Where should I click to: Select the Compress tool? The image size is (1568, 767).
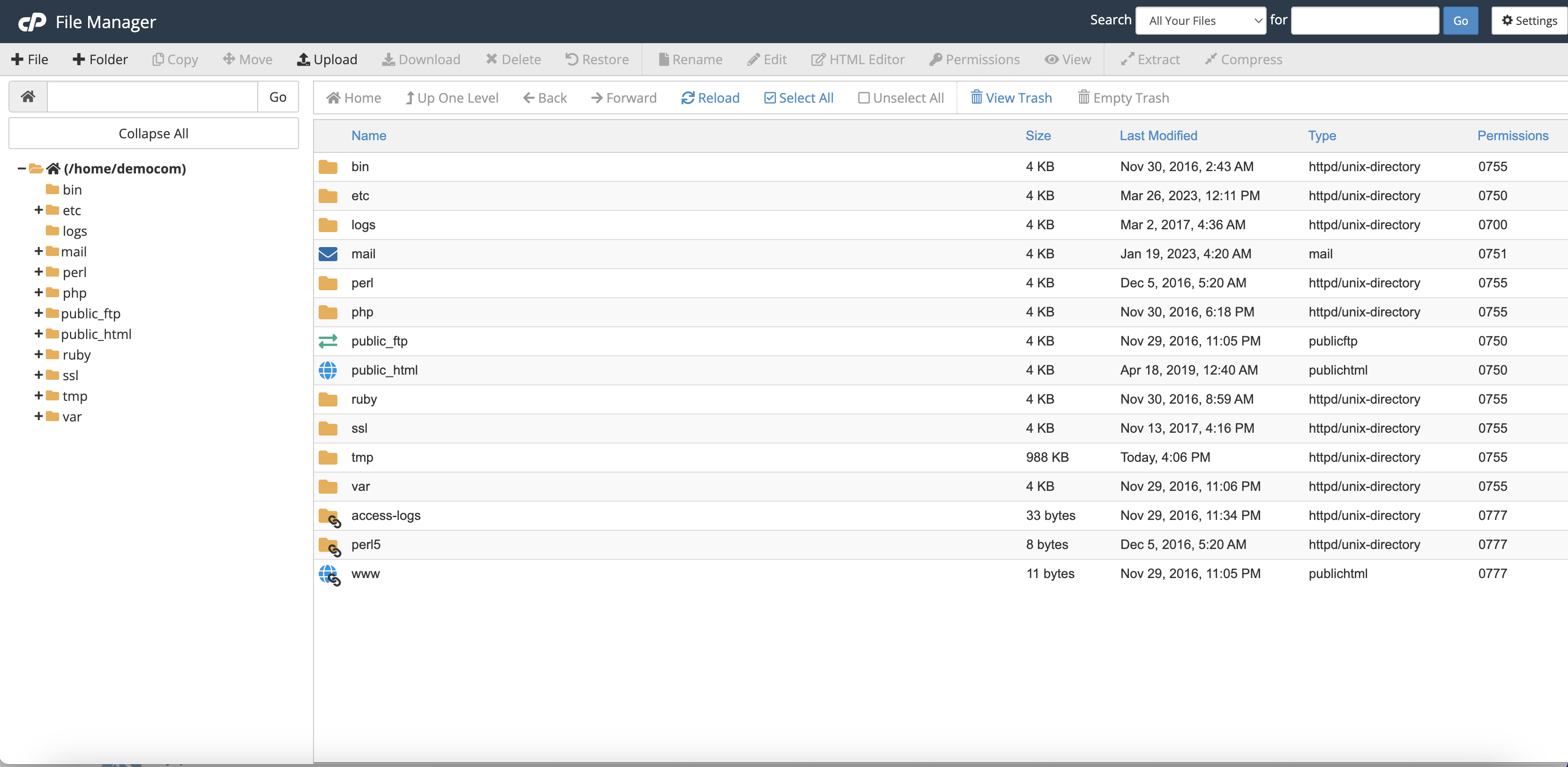[1242, 59]
